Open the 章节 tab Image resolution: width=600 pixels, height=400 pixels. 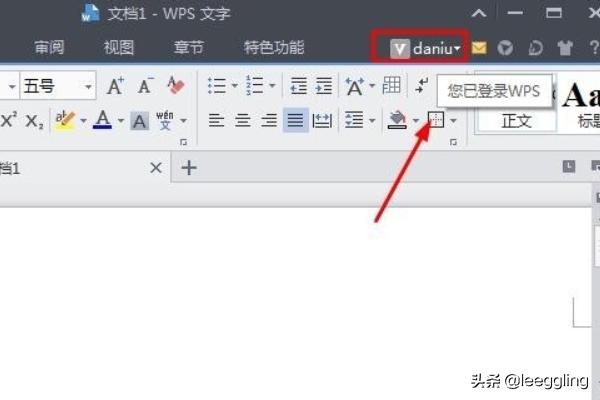(x=189, y=48)
